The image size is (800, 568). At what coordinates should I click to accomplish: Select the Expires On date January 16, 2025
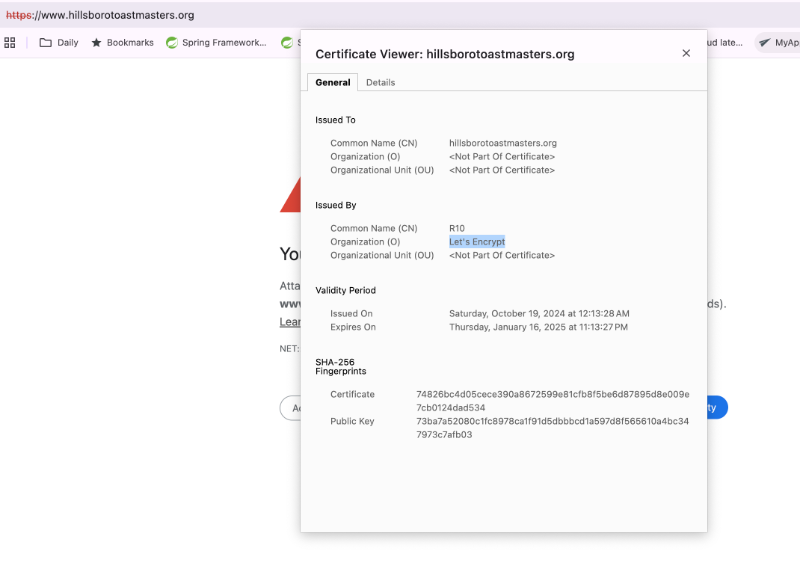[538, 327]
